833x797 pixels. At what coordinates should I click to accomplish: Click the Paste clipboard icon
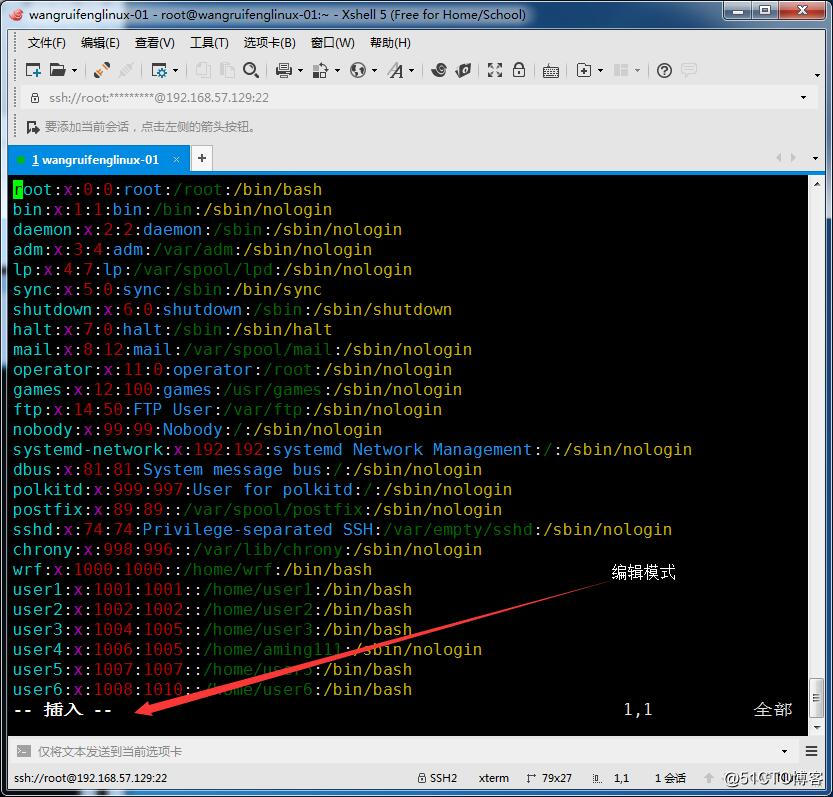coord(227,70)
